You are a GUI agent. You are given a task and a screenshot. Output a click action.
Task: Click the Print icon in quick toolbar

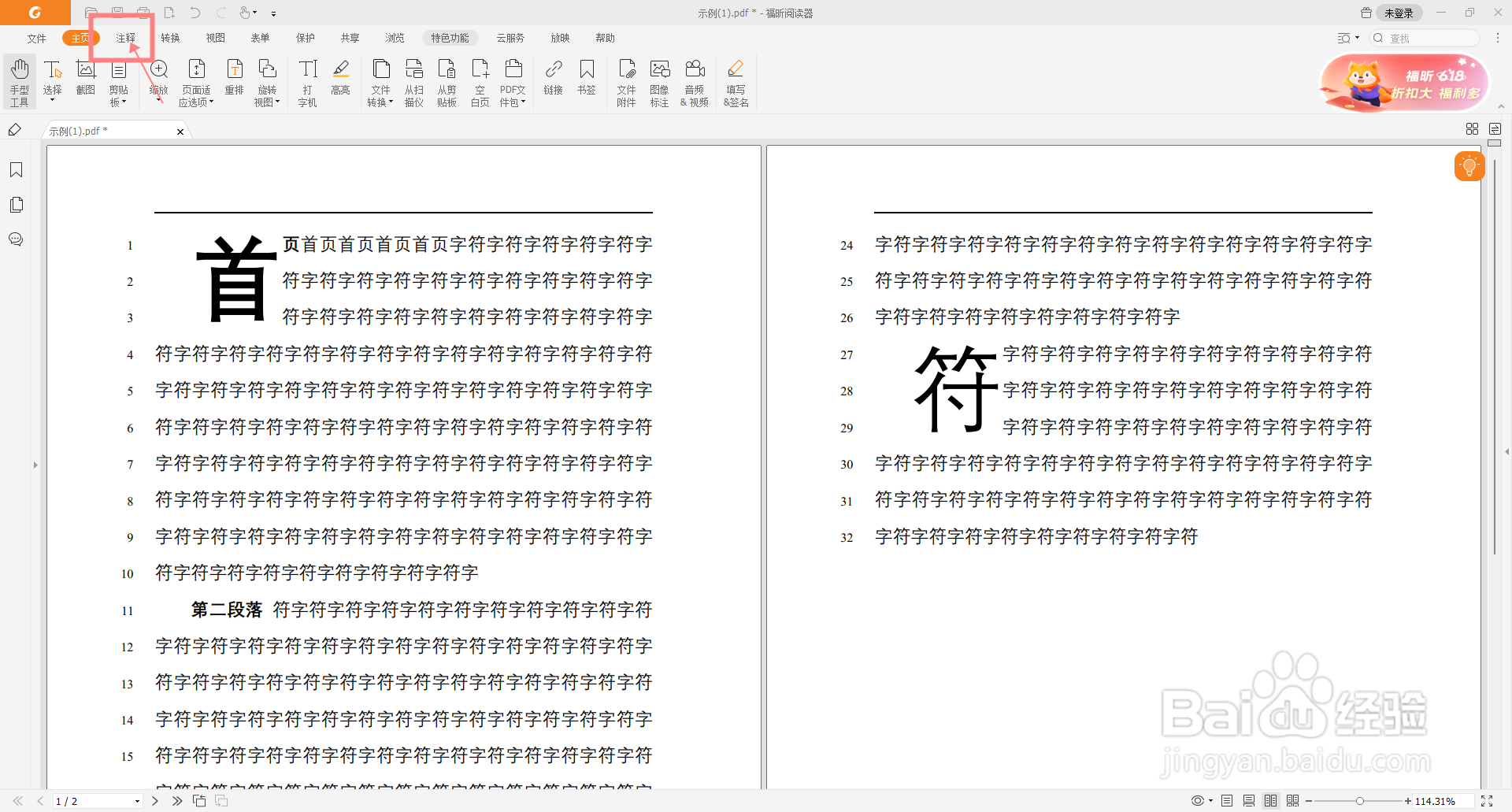point(143,13)
